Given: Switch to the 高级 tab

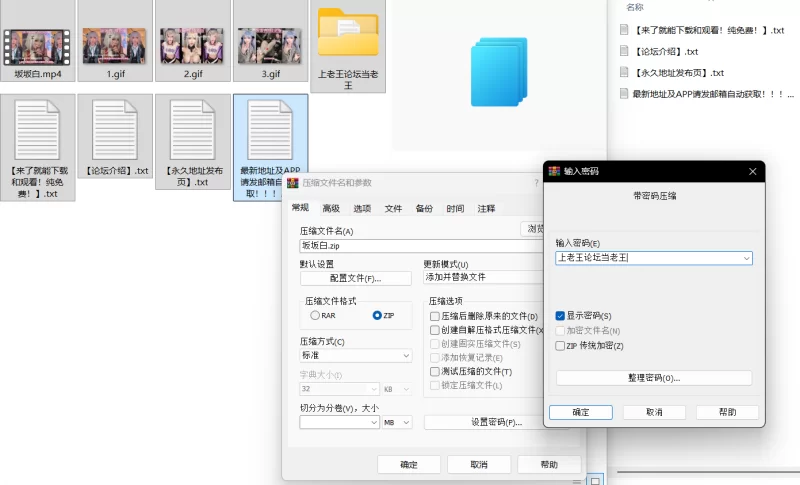Looking at the screenshot, I should click(331, 208).
